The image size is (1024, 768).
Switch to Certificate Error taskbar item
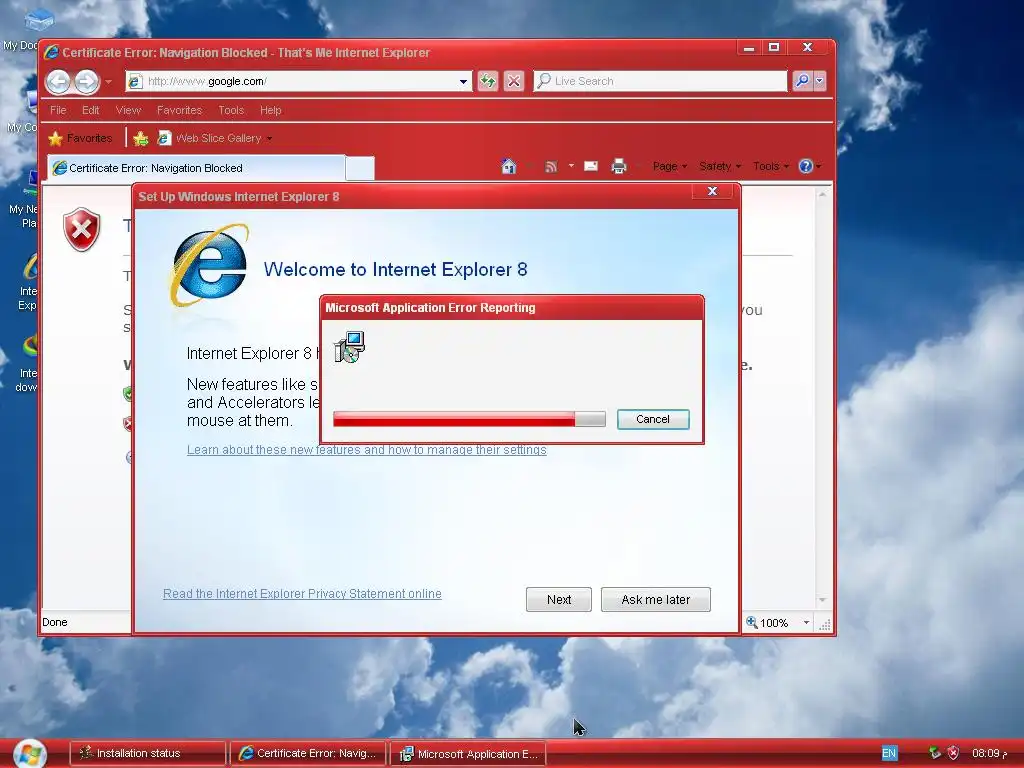coord(308,754)
